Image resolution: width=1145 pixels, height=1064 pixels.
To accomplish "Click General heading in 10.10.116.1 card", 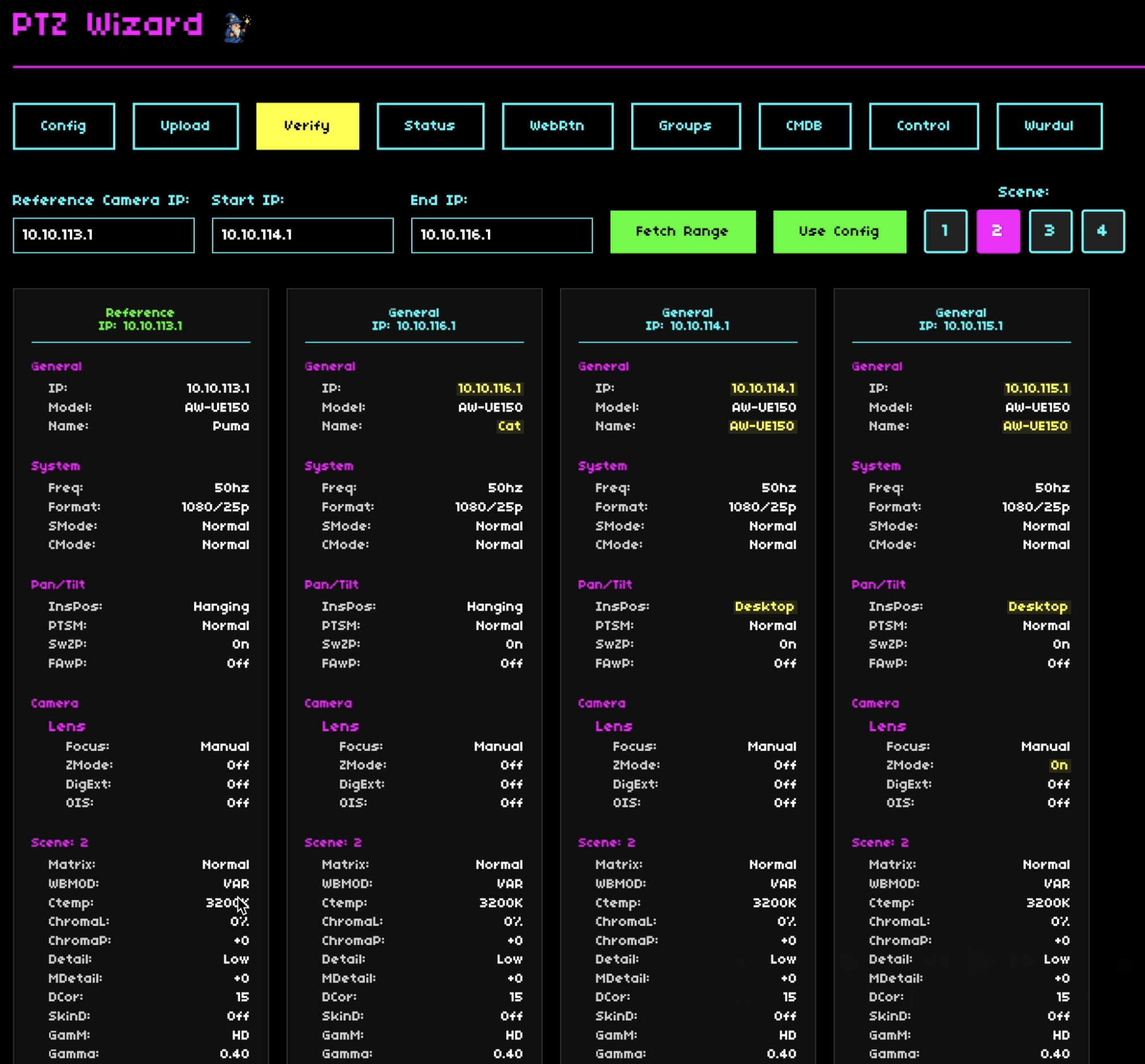I will pos(330,367).
